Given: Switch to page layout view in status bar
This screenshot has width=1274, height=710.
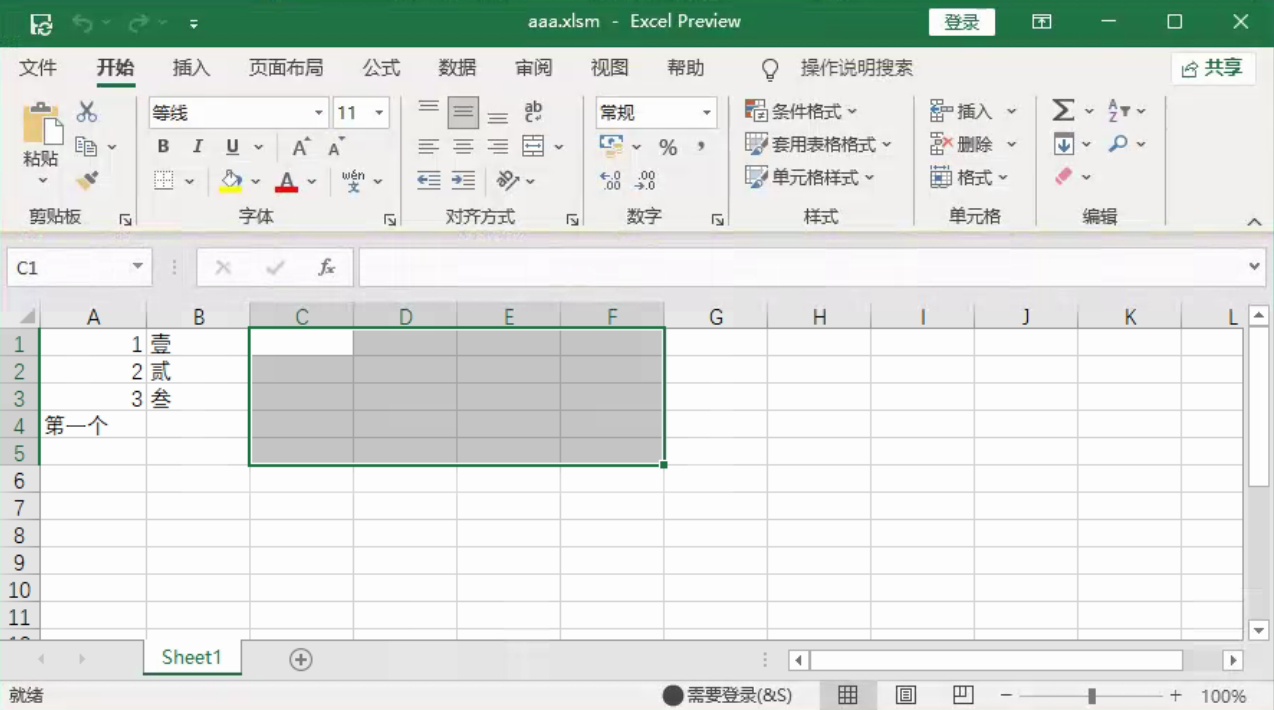Looking at the screenshot, I should pos(906,695).
